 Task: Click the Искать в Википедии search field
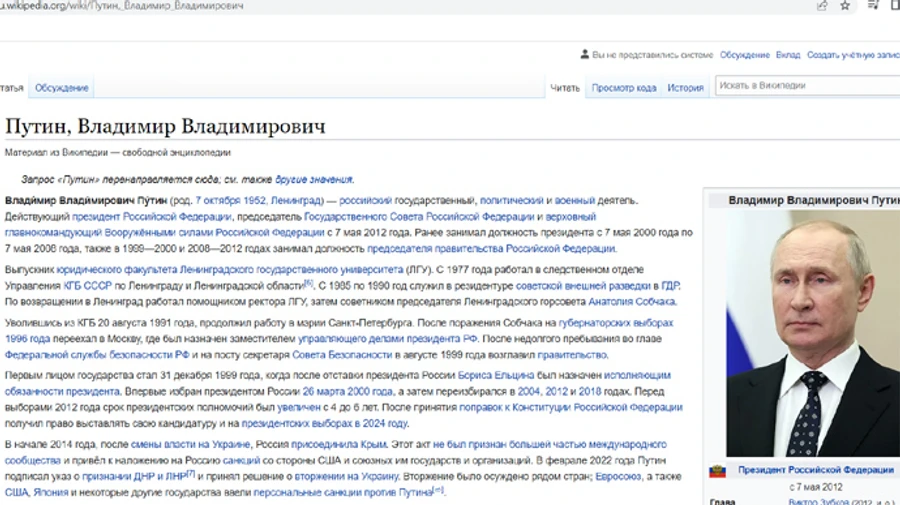tap(807, 86)
